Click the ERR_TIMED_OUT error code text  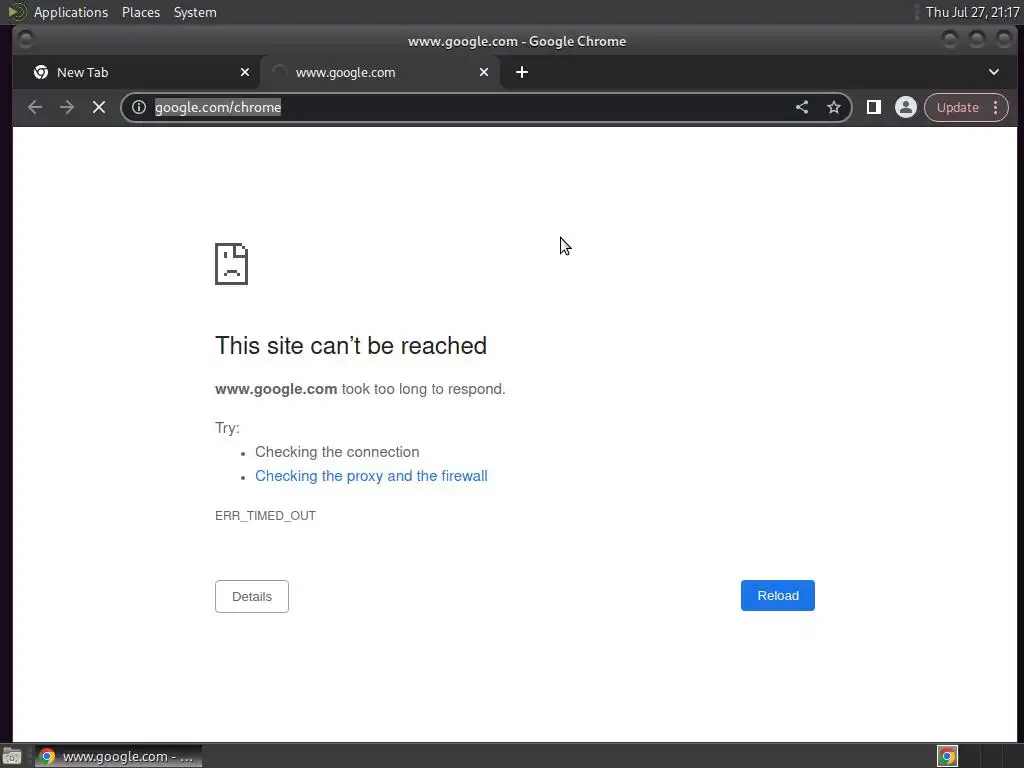265,515
